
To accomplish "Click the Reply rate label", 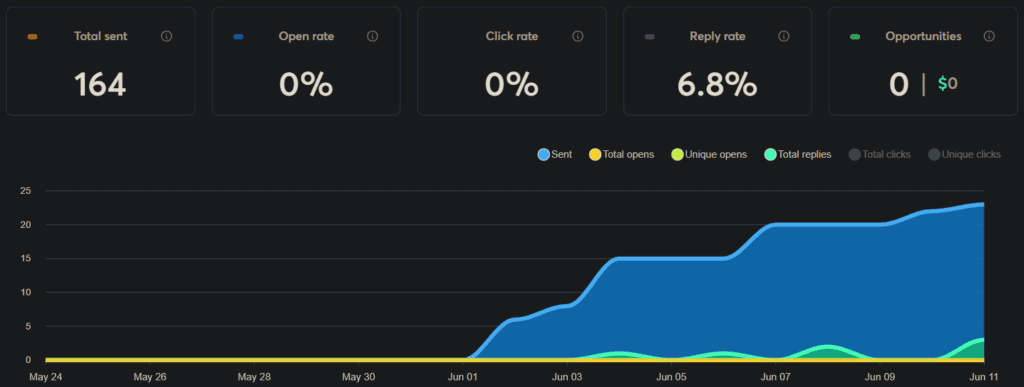I will pos(717,37).
